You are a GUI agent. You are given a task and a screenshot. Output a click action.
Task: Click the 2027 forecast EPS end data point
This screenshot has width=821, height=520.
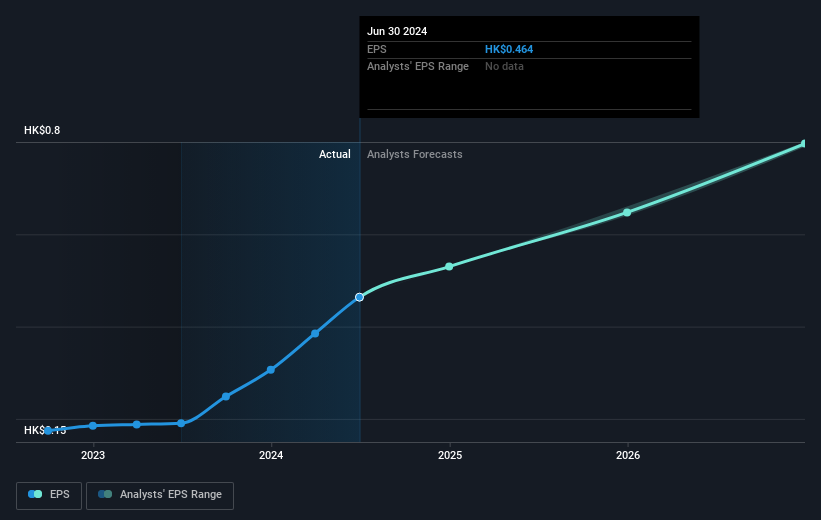pos(804,143)
